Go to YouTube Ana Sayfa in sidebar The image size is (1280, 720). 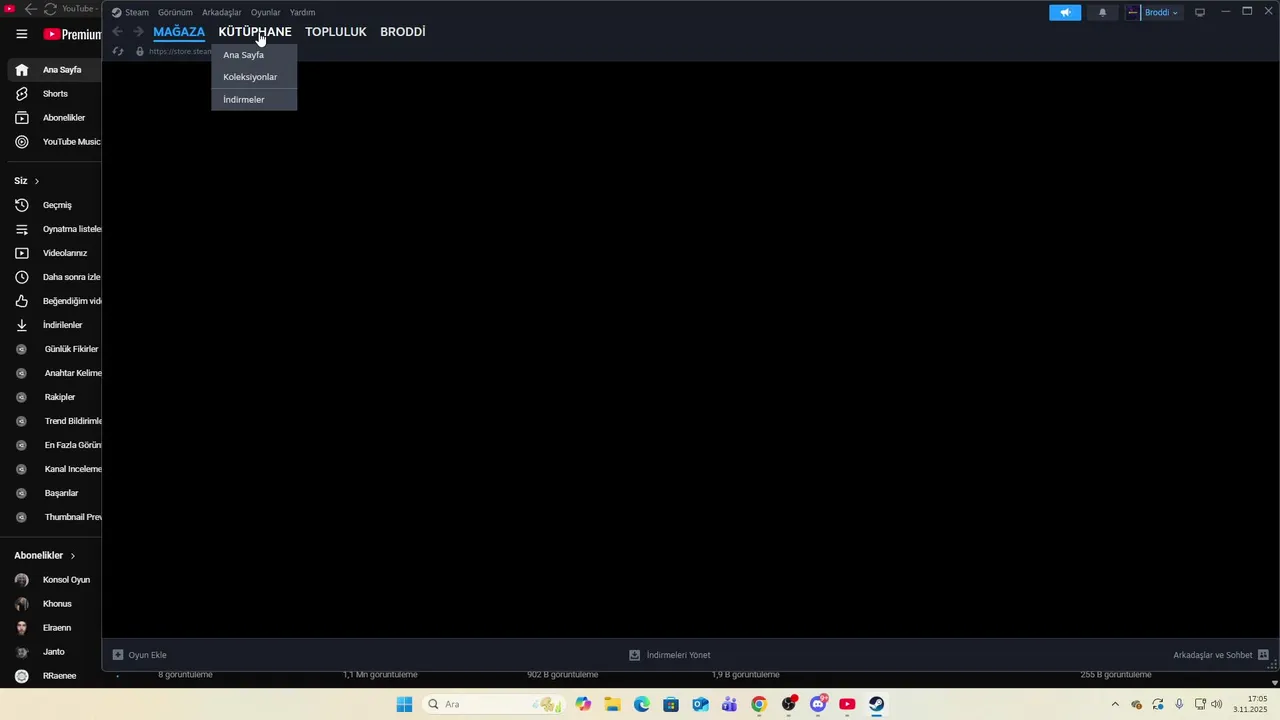55,70
